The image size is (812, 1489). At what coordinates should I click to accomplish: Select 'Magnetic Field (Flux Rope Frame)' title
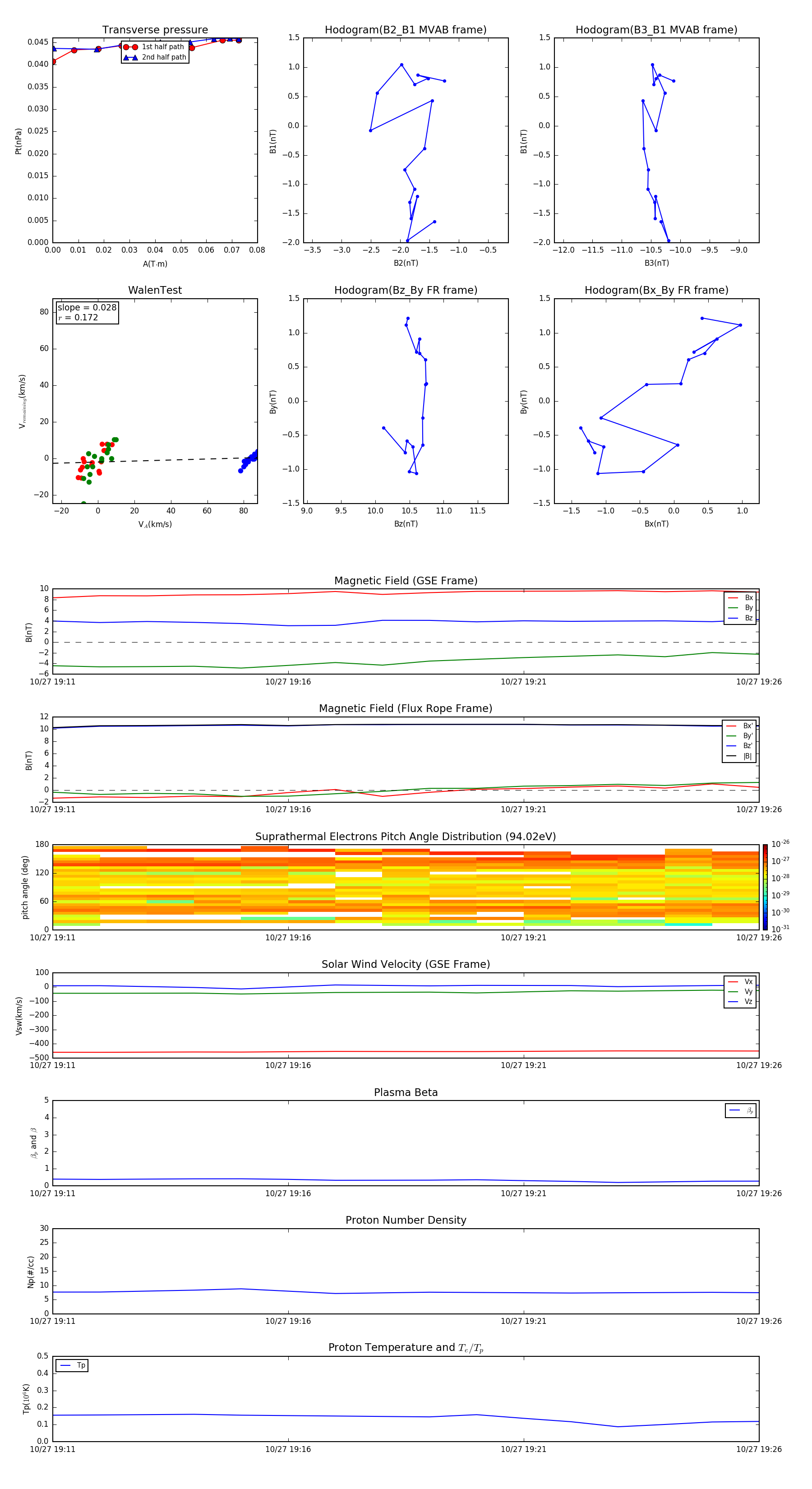[x=406, y=709]
